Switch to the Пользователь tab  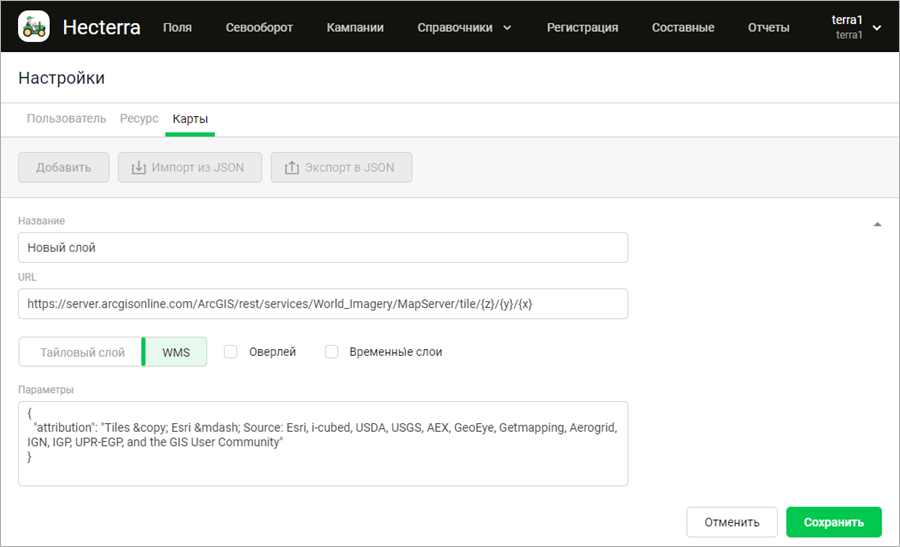click(x=66, y=119)
